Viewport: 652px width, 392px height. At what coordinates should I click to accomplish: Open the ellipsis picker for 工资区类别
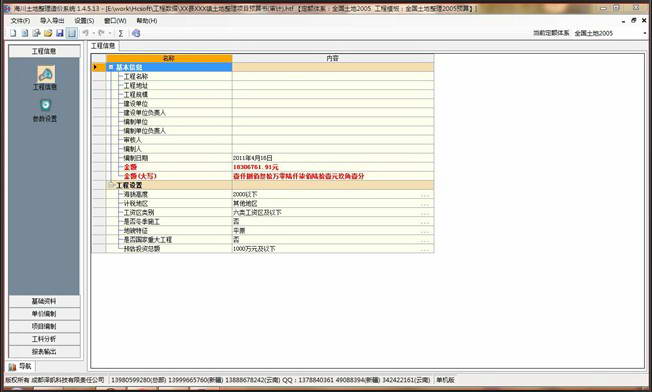point(425,213)
